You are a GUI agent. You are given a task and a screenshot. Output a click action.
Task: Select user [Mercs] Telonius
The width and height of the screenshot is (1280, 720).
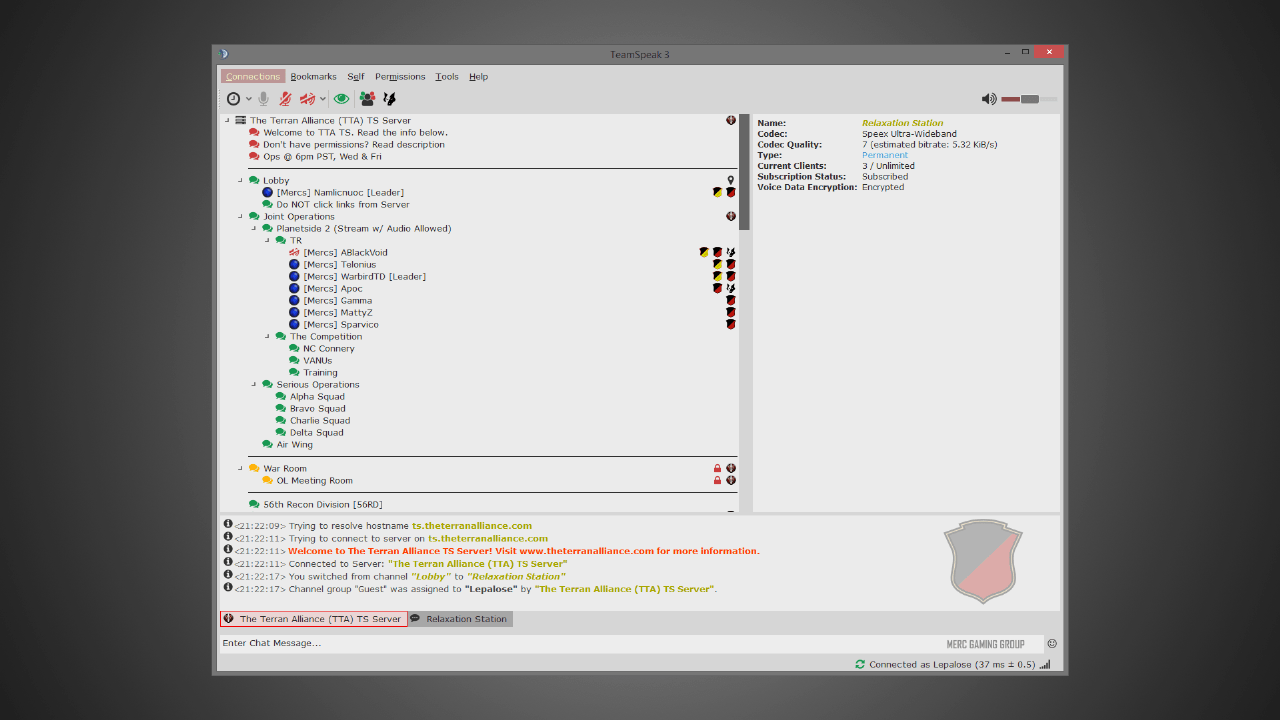tap(340, 264)
